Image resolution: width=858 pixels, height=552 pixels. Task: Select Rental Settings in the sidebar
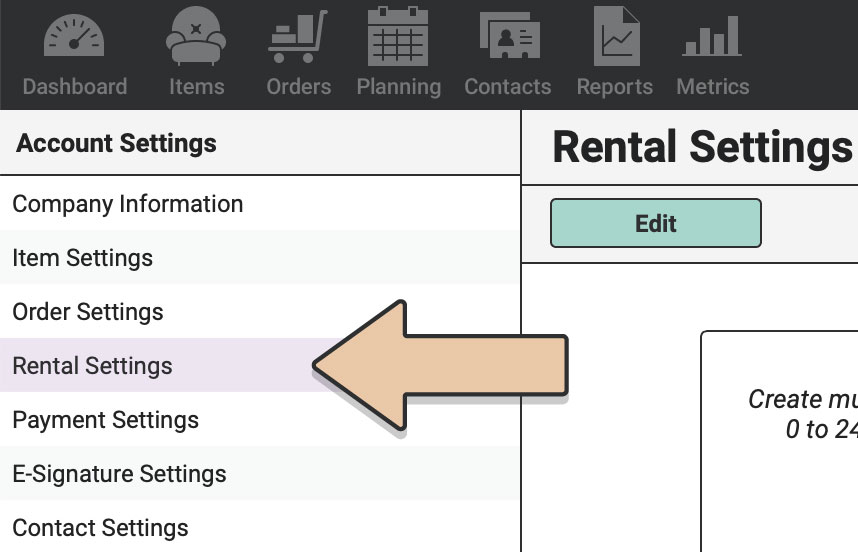click(x=260, y=365)
